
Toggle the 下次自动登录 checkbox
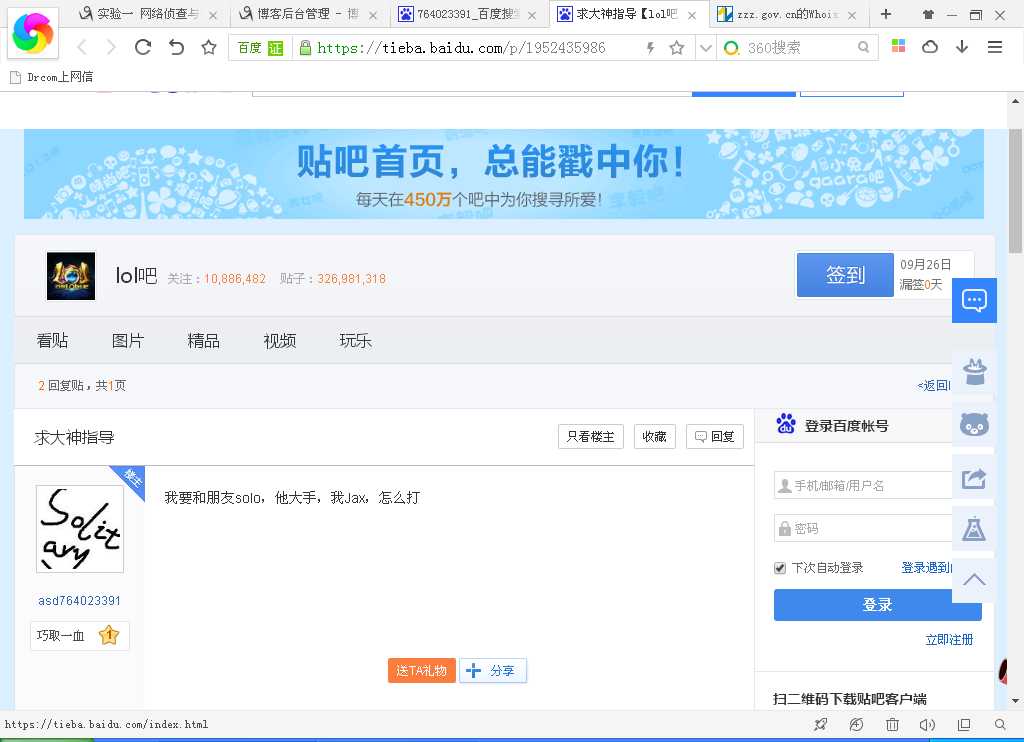point(780,568)
